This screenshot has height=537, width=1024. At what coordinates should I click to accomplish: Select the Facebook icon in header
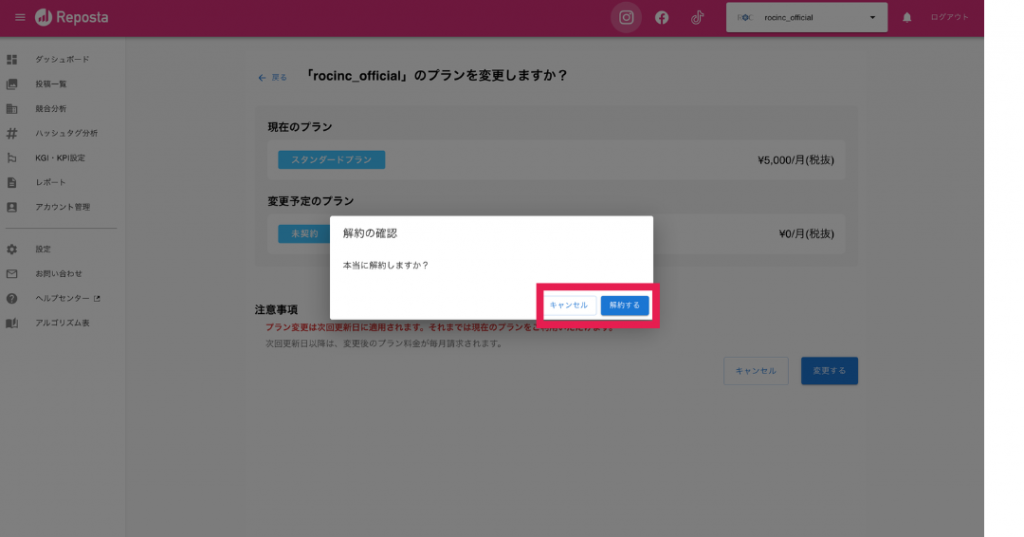tap(661, 18)
